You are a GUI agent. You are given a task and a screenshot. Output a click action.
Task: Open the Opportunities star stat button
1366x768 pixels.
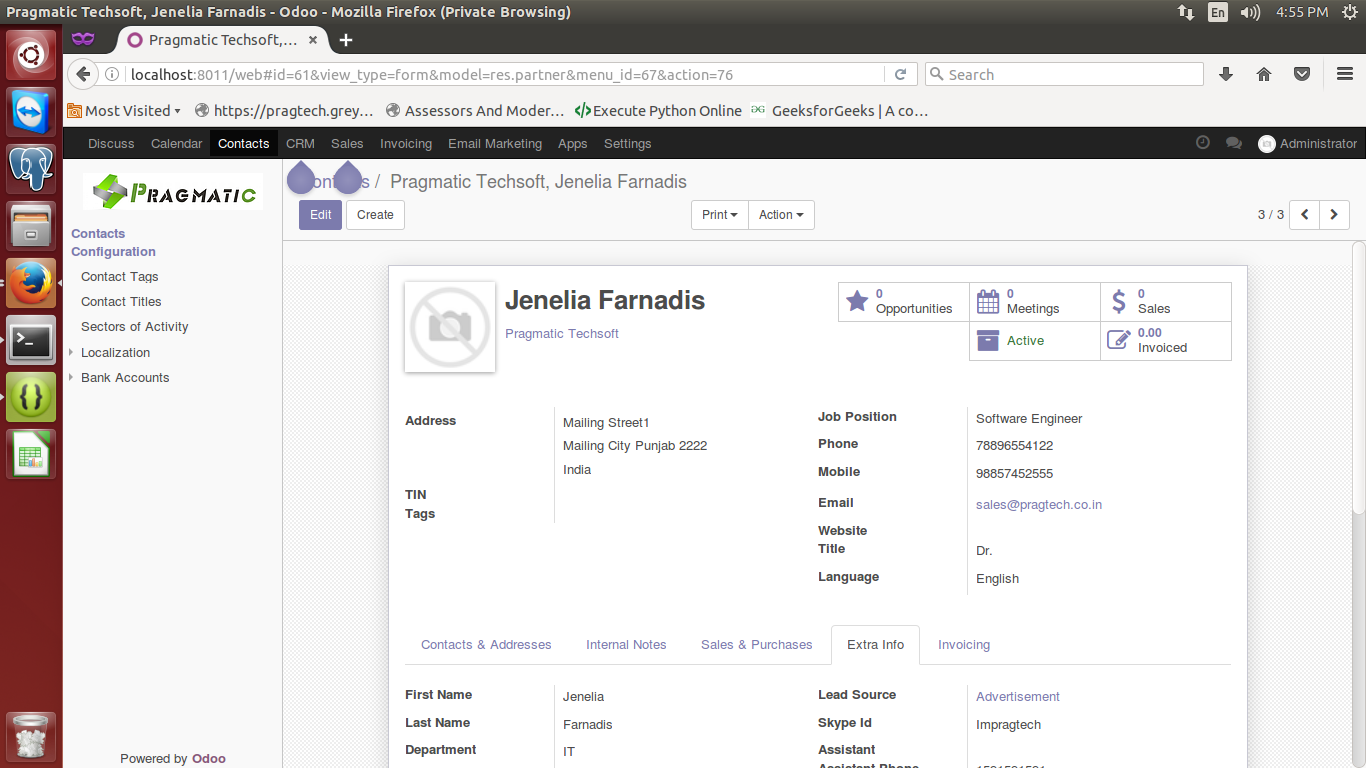coord(903,301)
